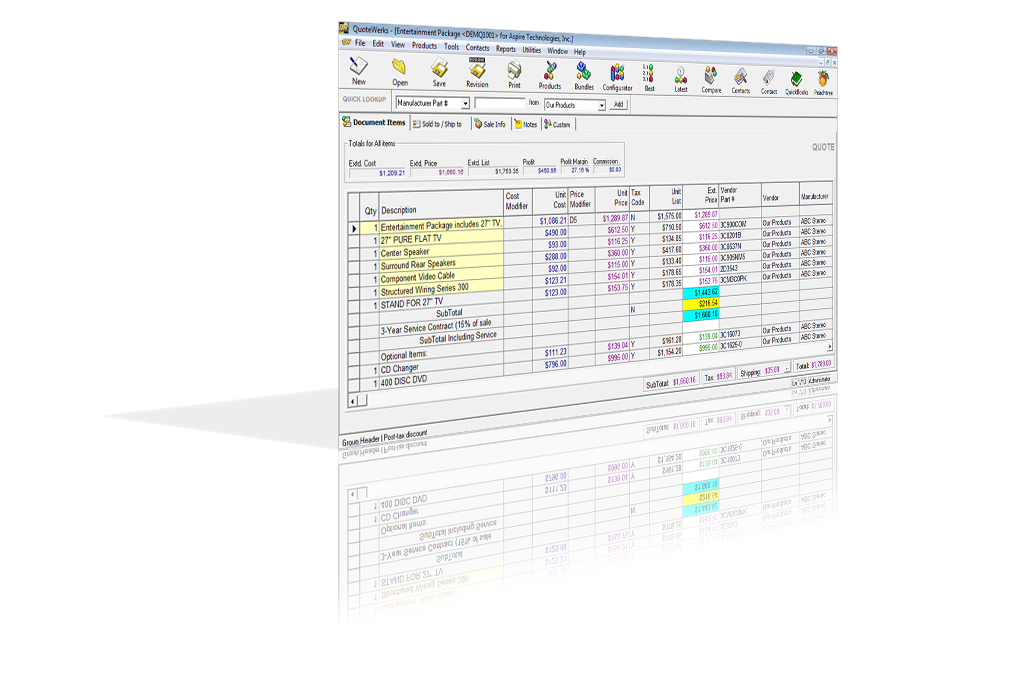Open the Edit menu
Viewport: 1013px width, 675px height.
tap(378, 44)
